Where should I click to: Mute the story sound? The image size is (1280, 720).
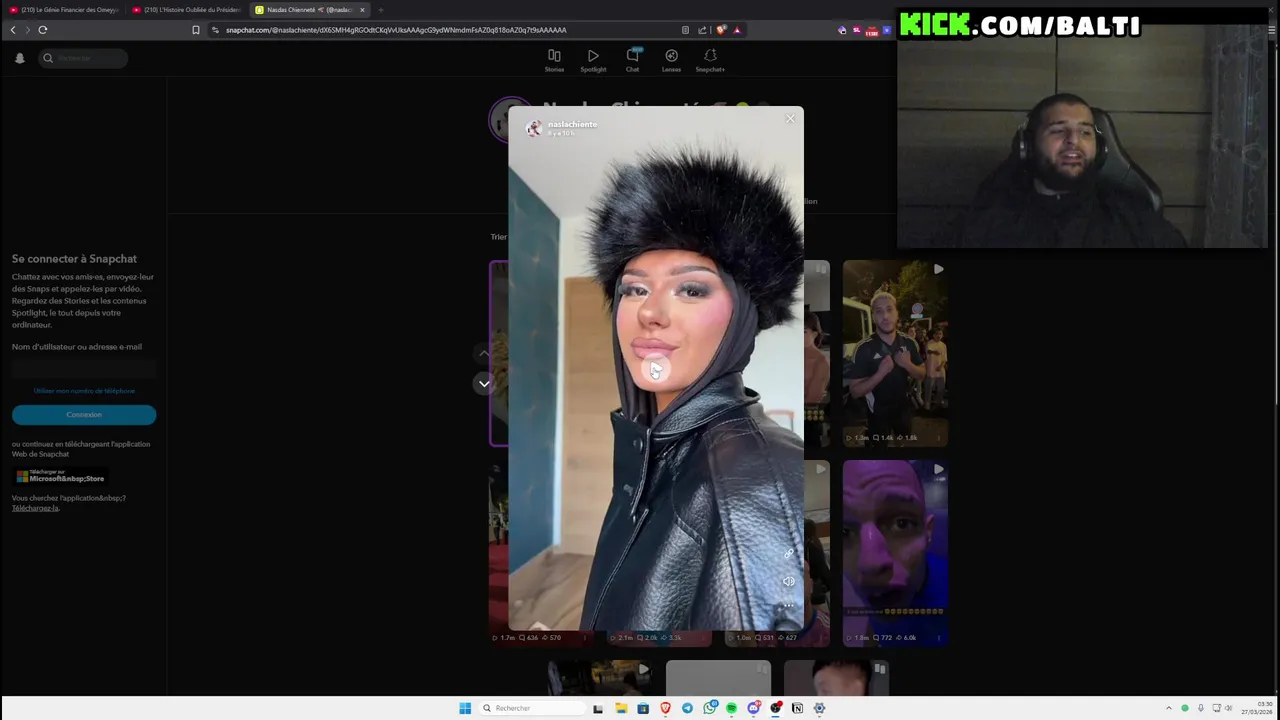[x=789, y=581]
